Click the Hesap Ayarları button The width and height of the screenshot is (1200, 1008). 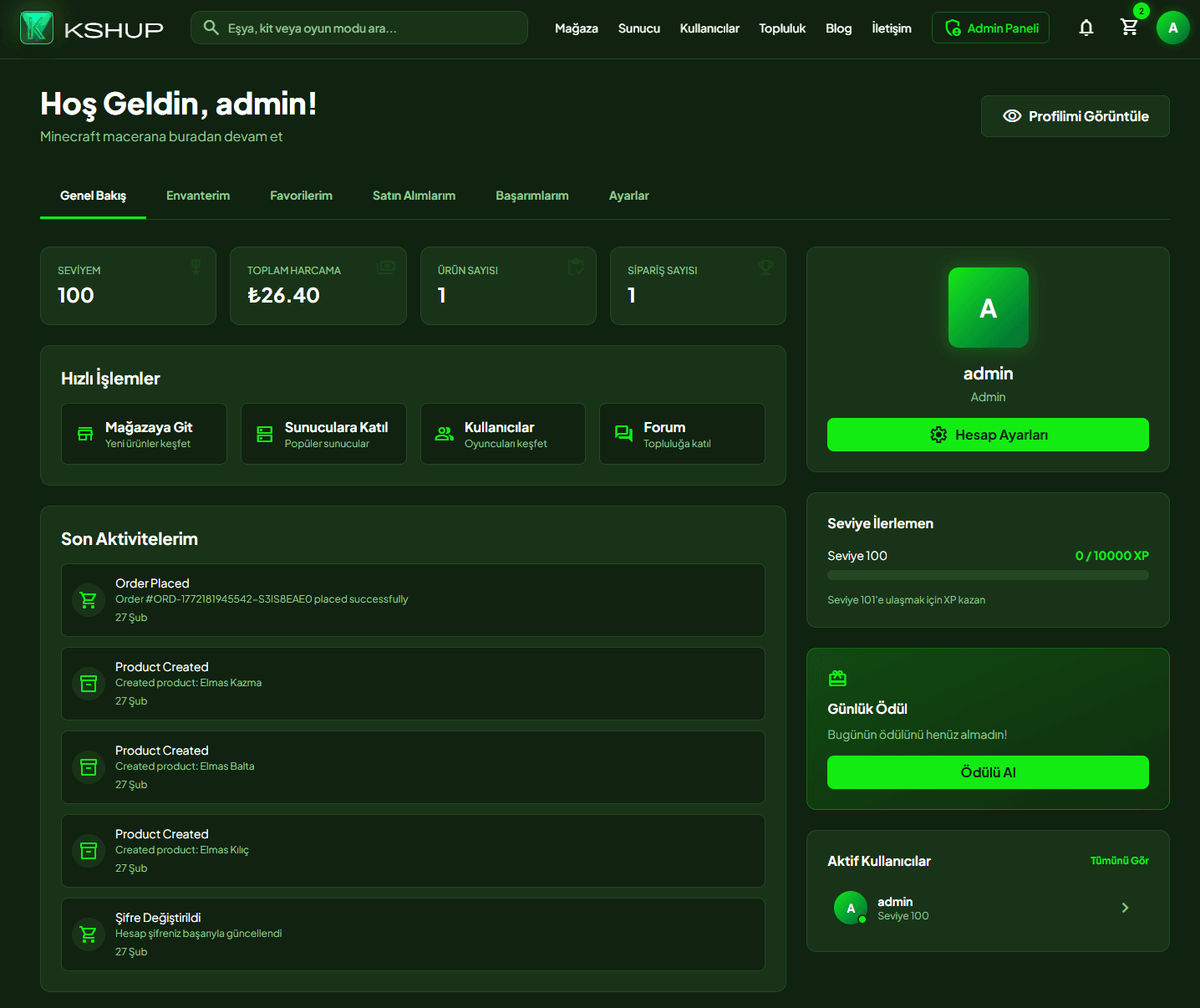click(x=988, y=435)
